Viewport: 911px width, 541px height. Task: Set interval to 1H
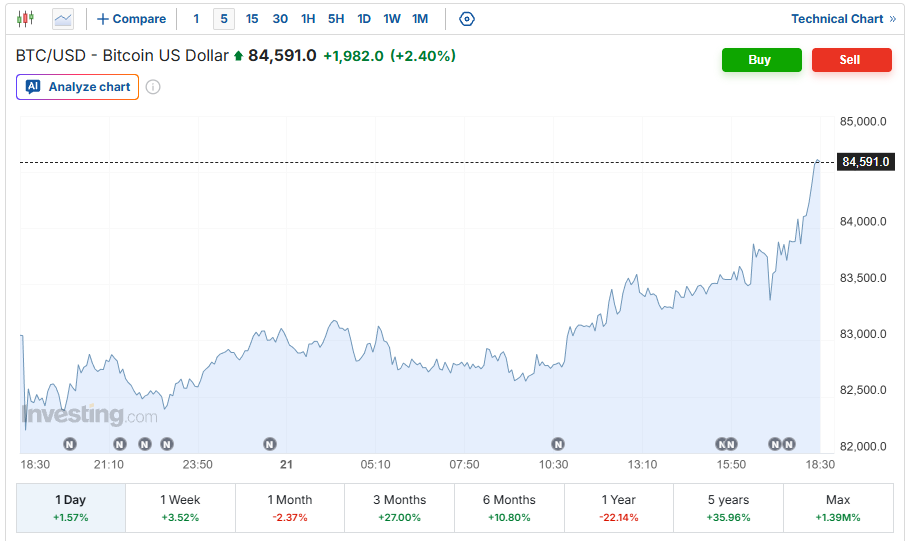tap(308, 19)
